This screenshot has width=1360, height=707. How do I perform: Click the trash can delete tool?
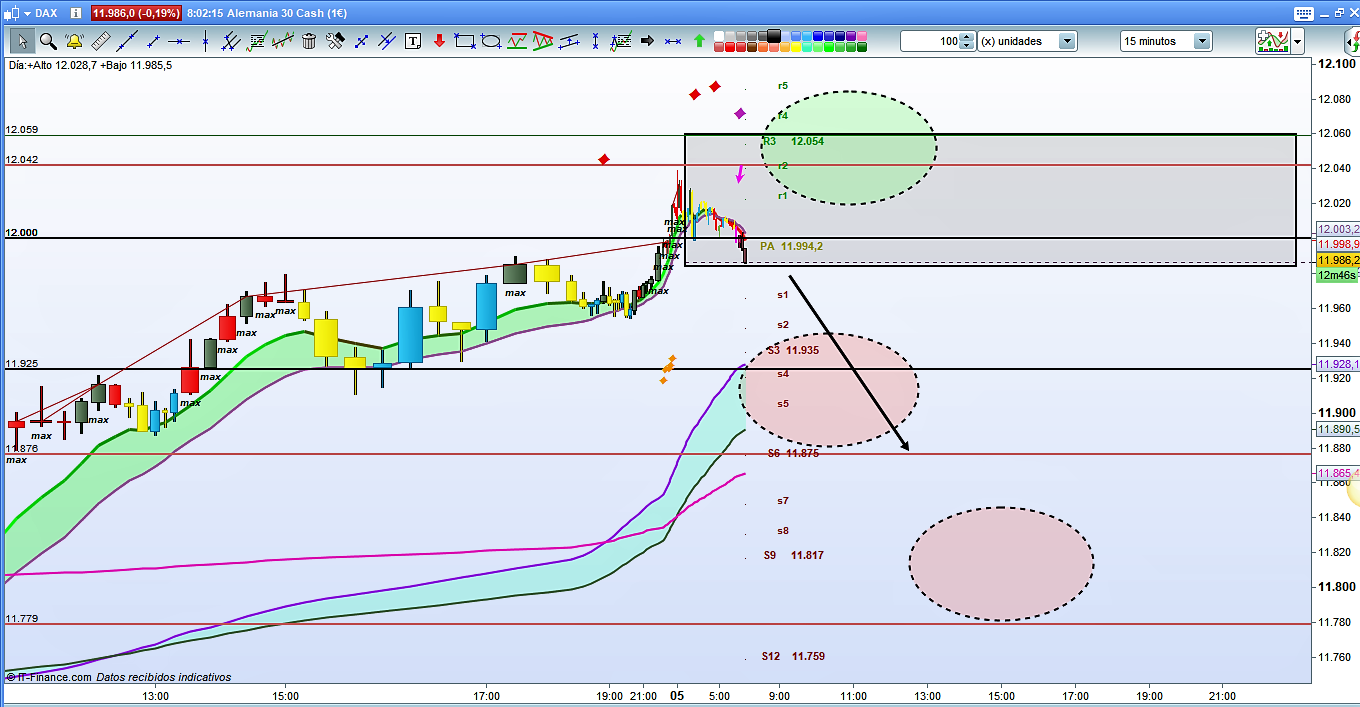309,41
